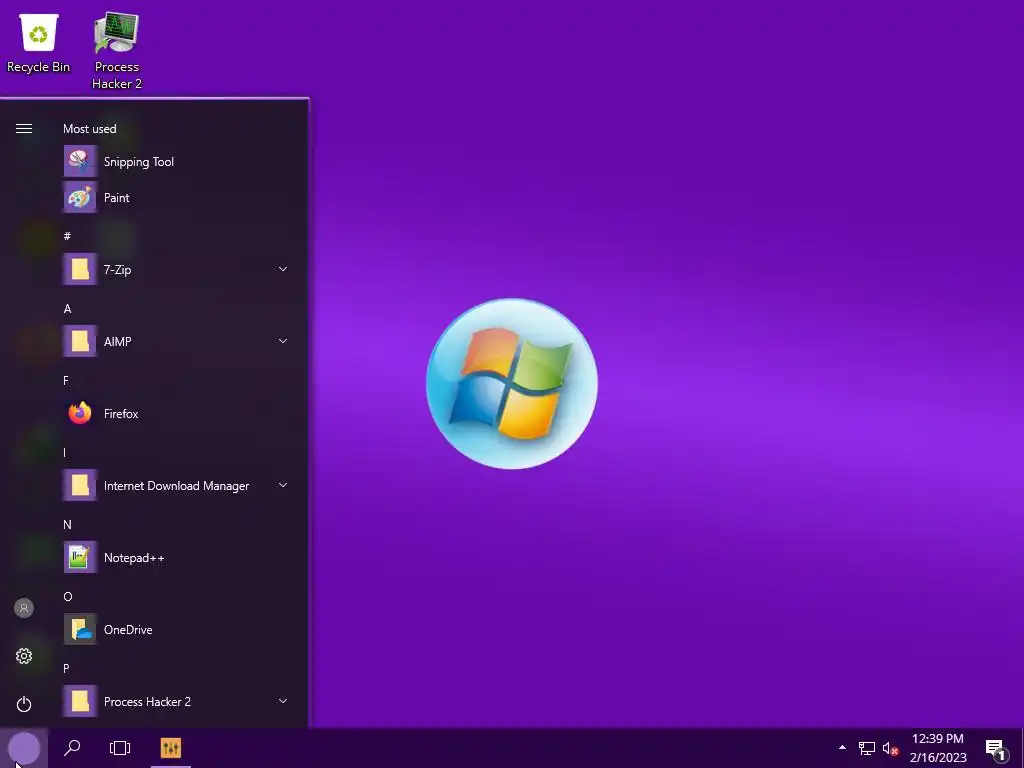This screenshot has width=1024, height=768.
Task: Click the Power button icon
Action: coord(24,704)
